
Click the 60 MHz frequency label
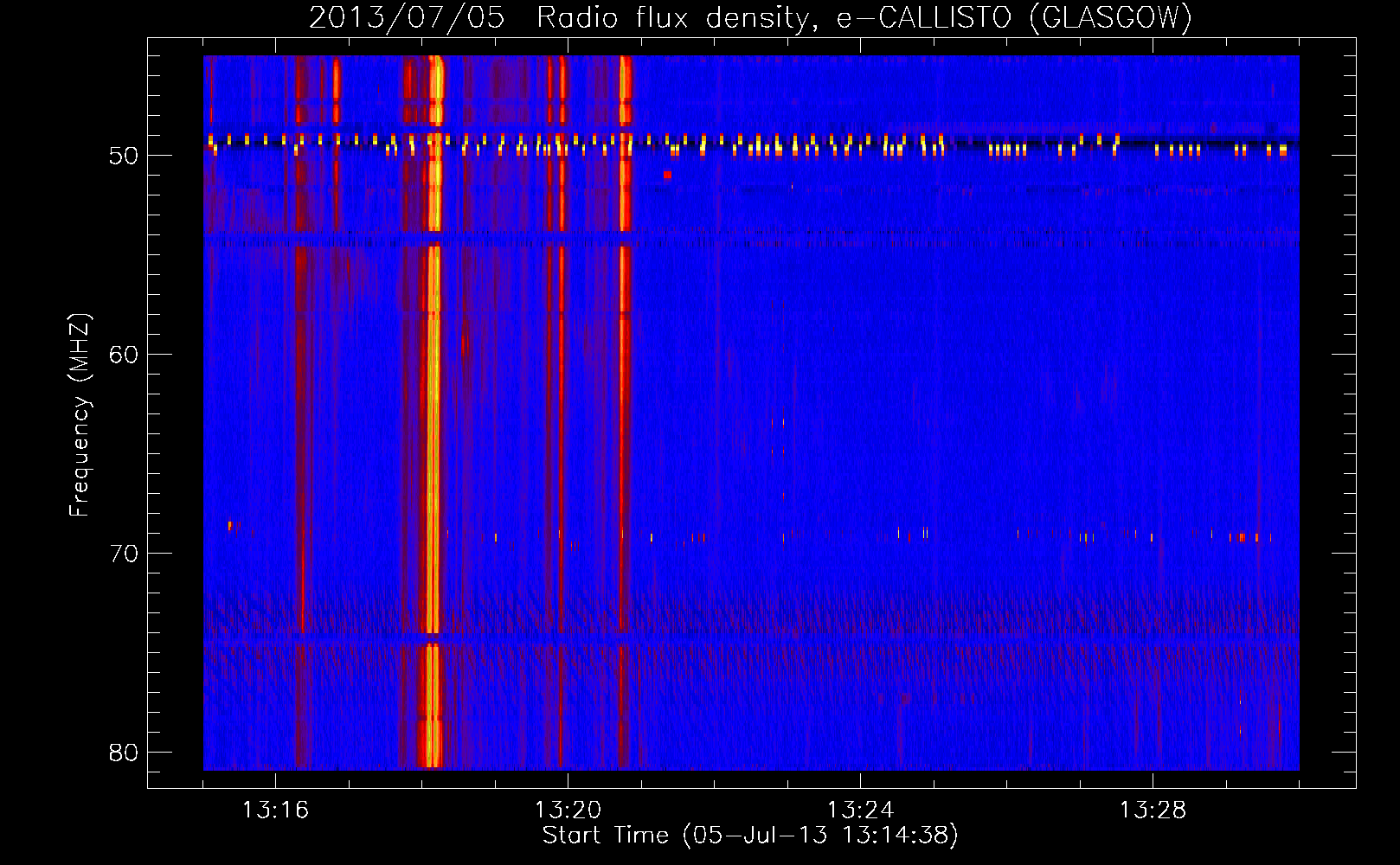124,355
